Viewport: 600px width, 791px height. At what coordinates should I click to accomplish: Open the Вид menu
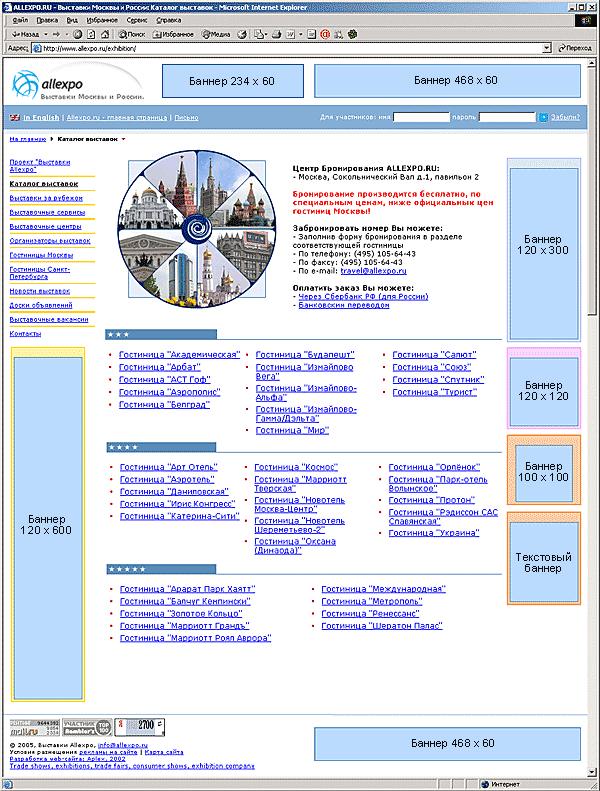tap(72, 20)
